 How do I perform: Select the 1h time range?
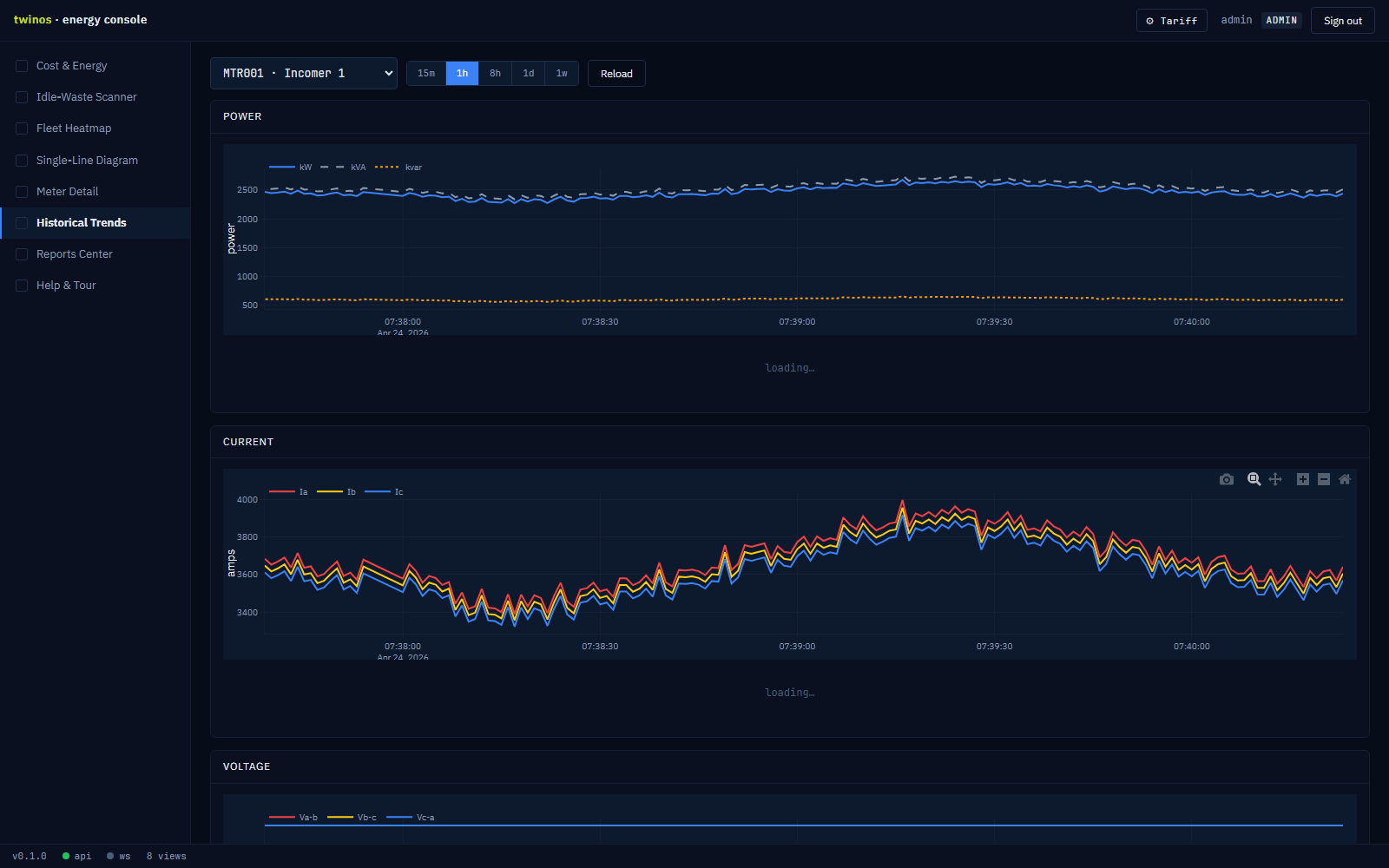point(463,74)
